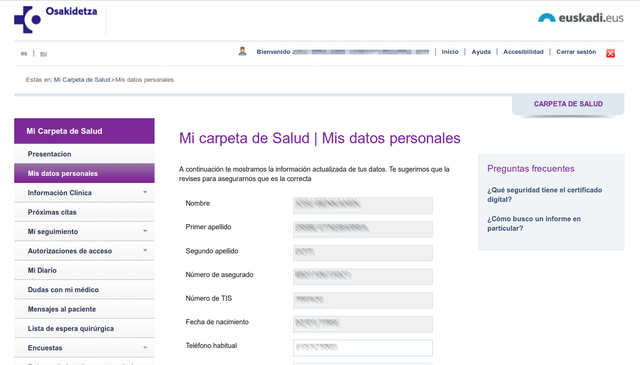The width and height of the screenshot is (640, 365).
Task: Click Mi Carpeta de Salud breadcrumb
Action: pos(82,80)
